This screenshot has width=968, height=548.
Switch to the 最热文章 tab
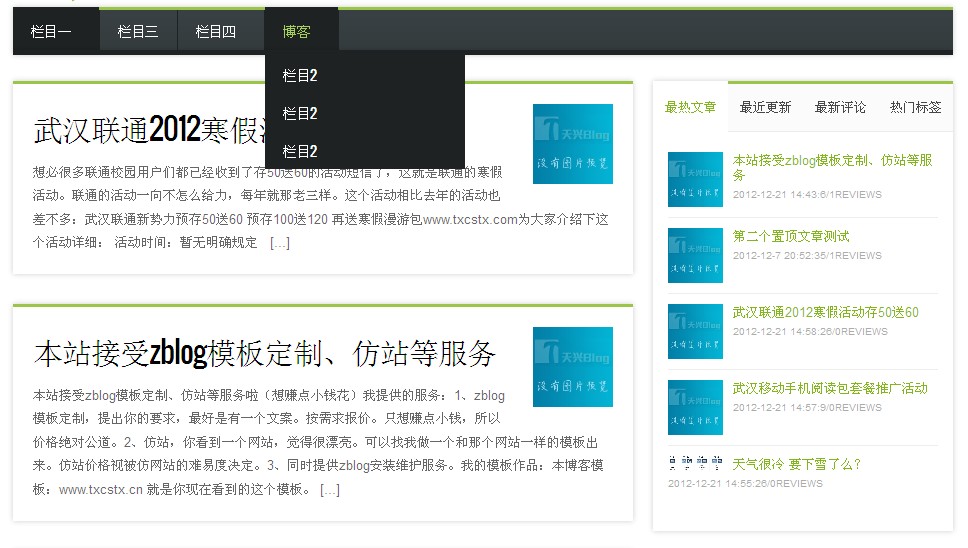pyautogui.click(x=690, y=107)
